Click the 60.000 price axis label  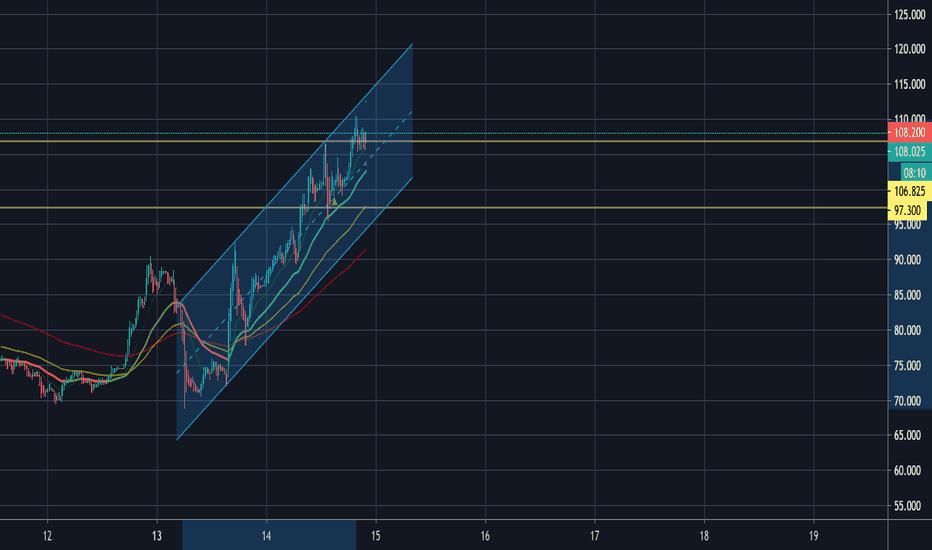908,470
